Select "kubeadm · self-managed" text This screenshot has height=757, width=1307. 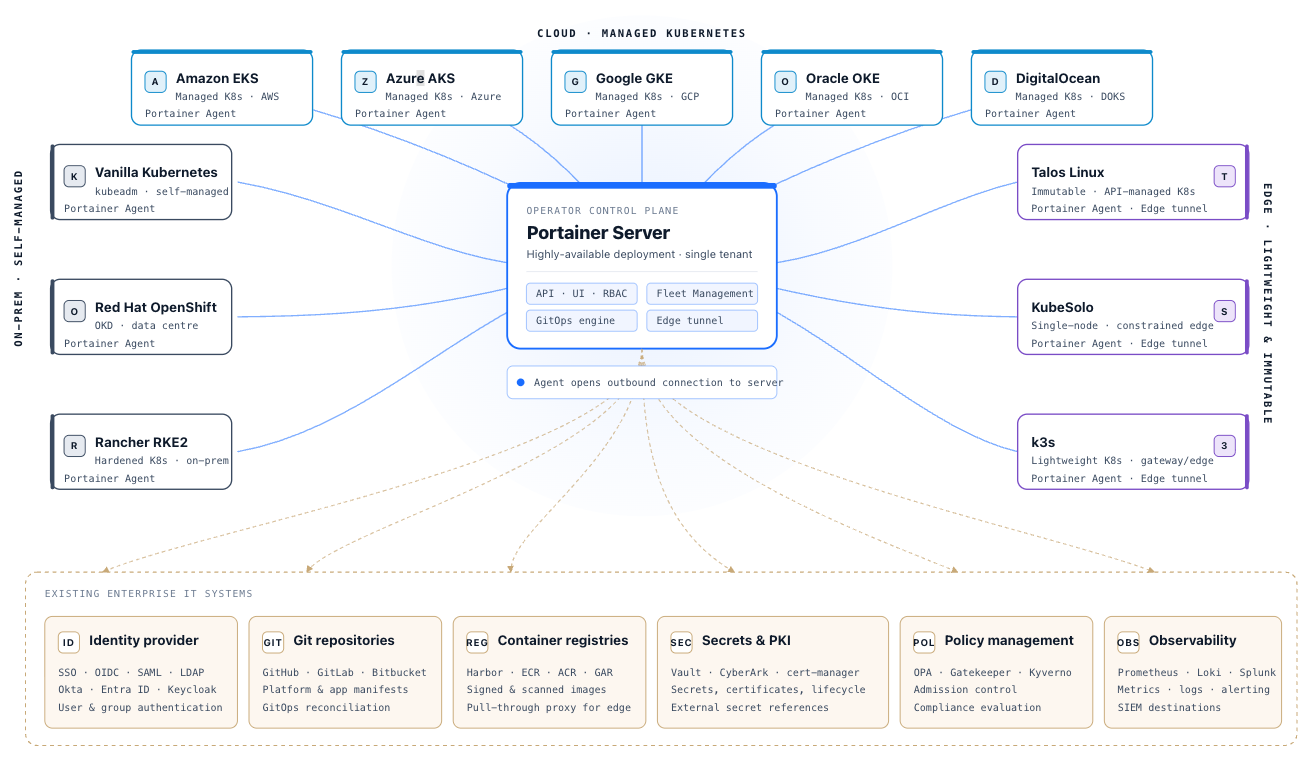(x=162, y=192)
